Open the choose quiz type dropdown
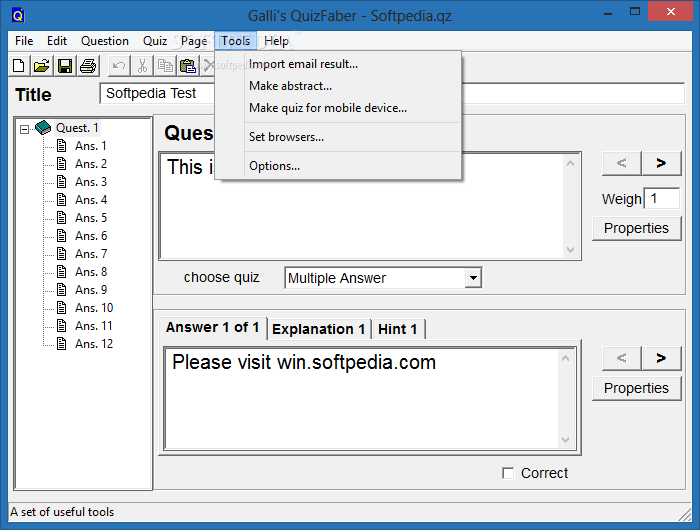Screen dimensions: 700x530 (x=473, y=278)
